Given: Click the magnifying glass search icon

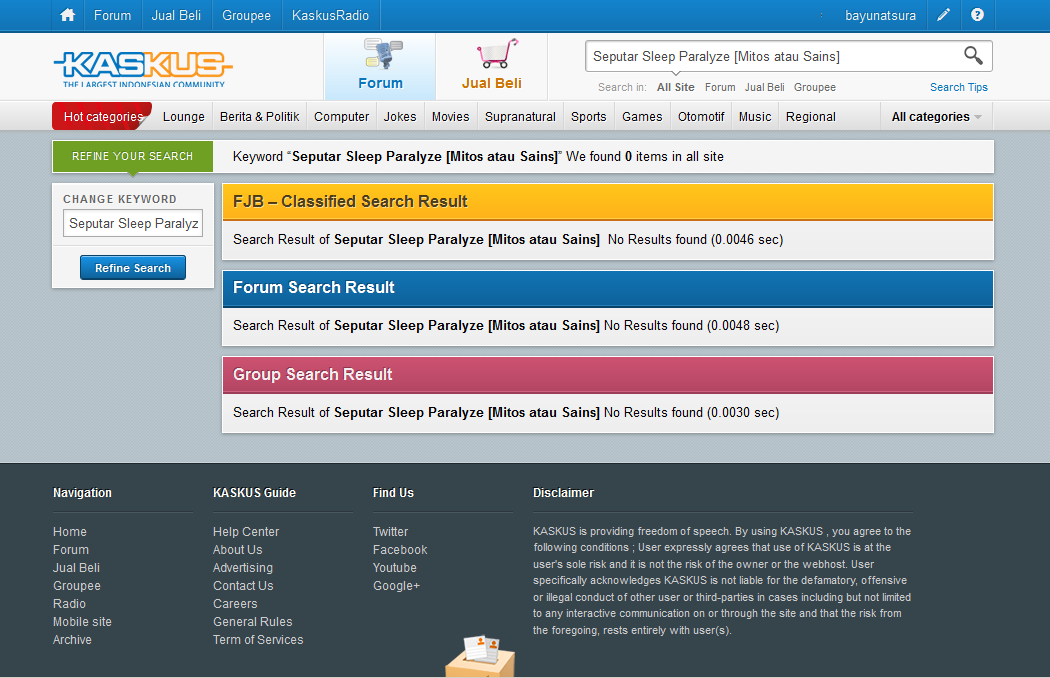Looking at the screenshot, I should tap(973, 56).
